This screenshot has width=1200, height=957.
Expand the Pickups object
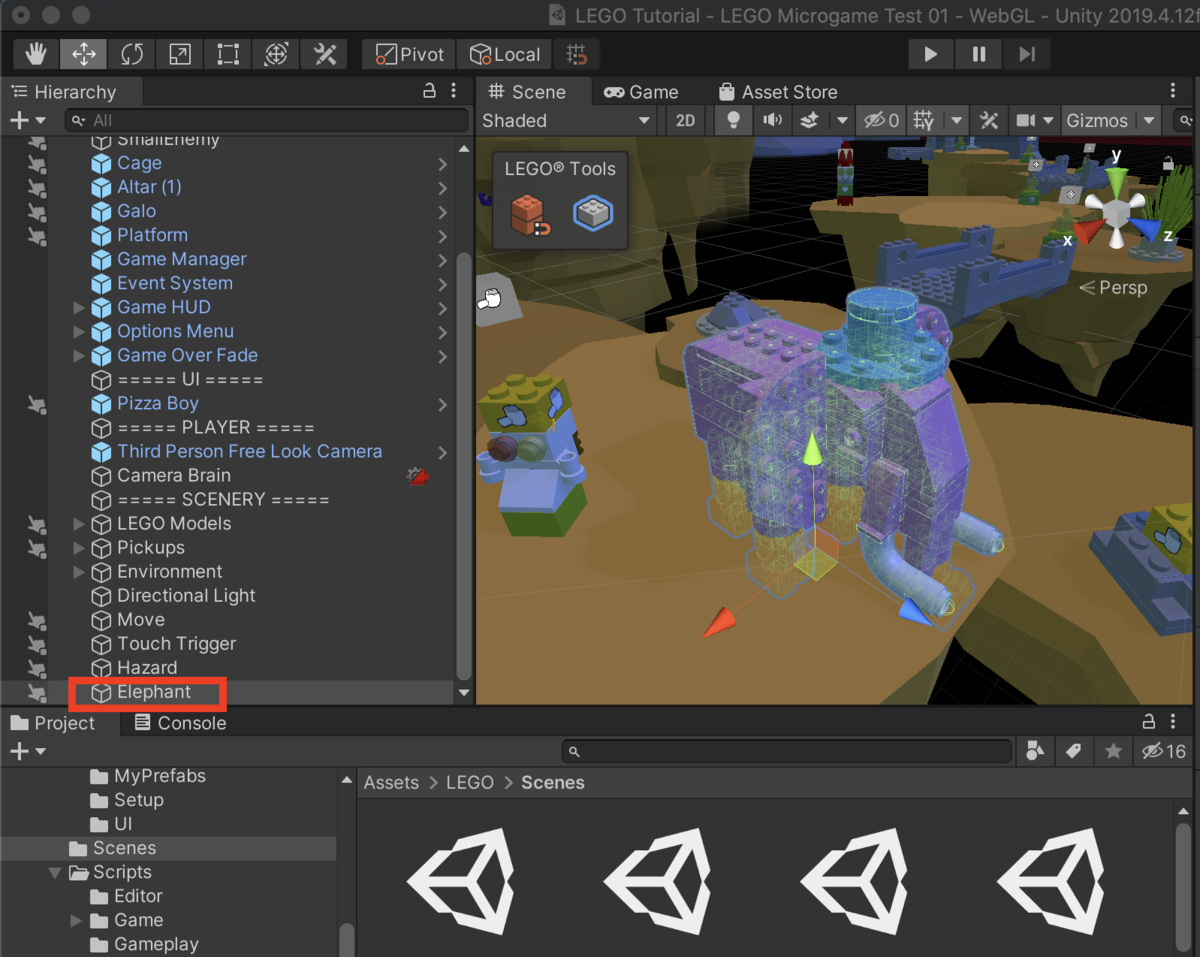79,547
